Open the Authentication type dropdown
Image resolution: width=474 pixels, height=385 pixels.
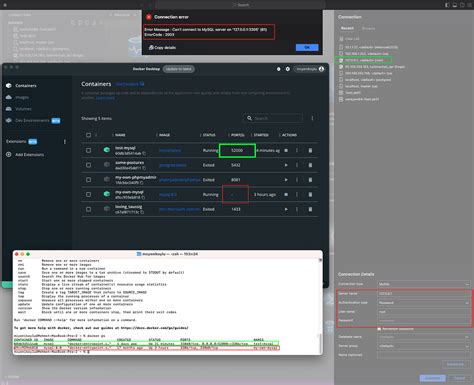pyautogui.click(x=424, y=303)
